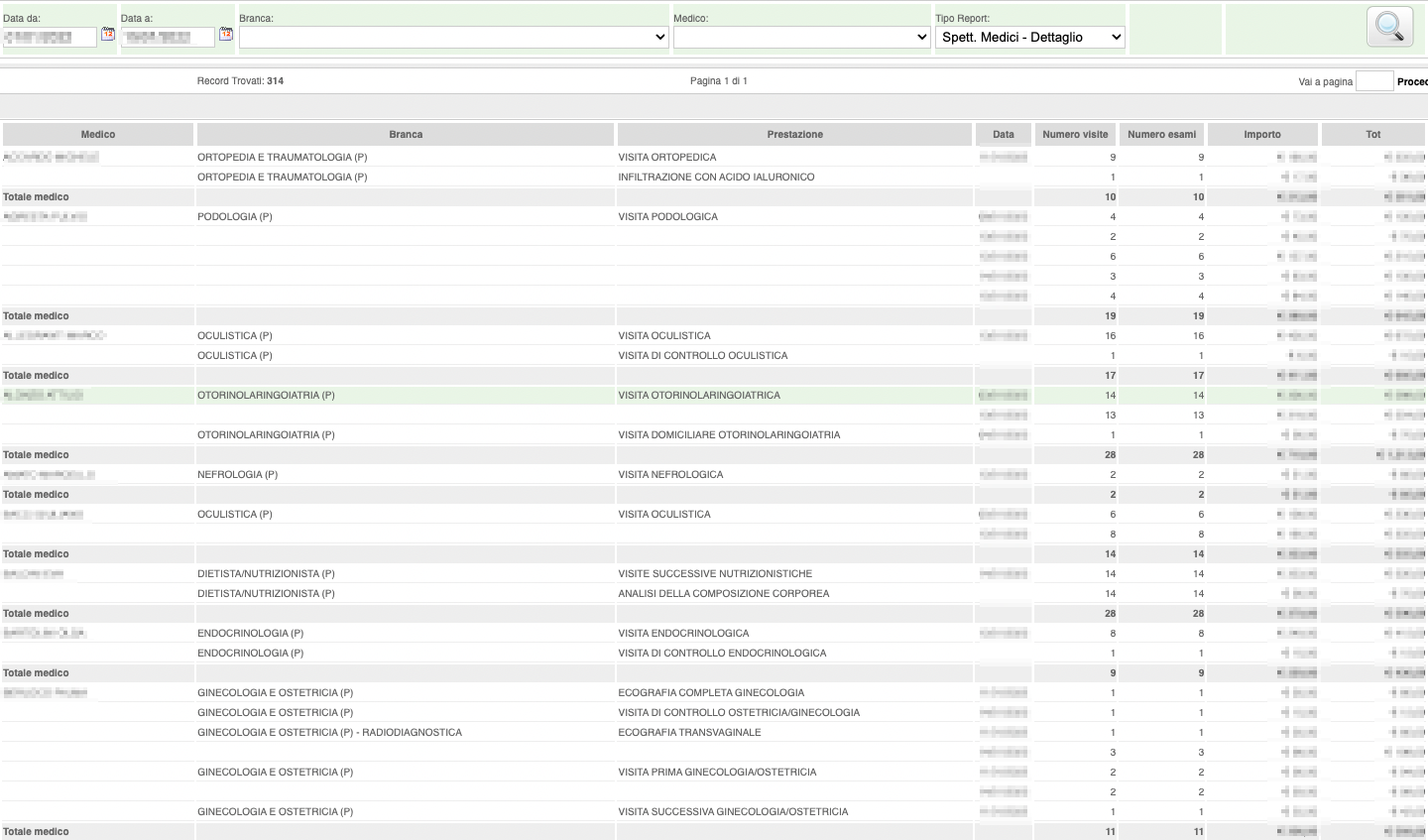Click the 'Data a' date field
The image size is (1428, 840).
point(168,37)
